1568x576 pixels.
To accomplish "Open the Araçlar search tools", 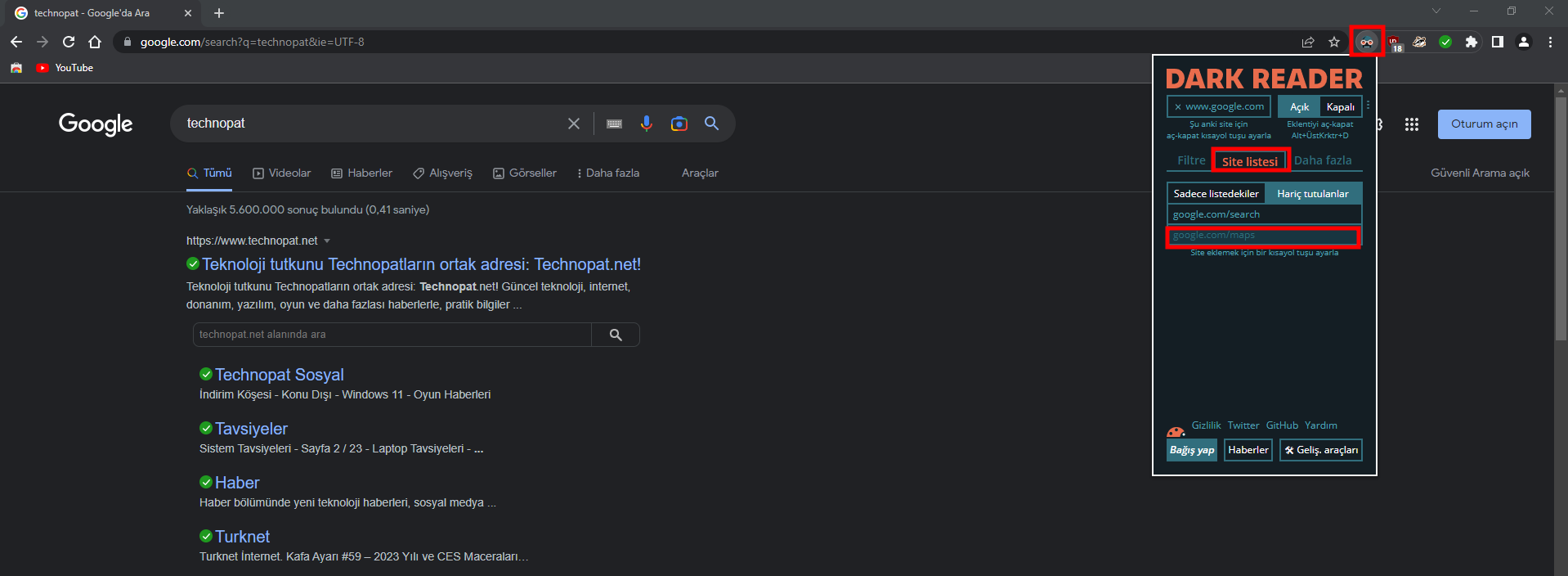I will tap(700, 173).
